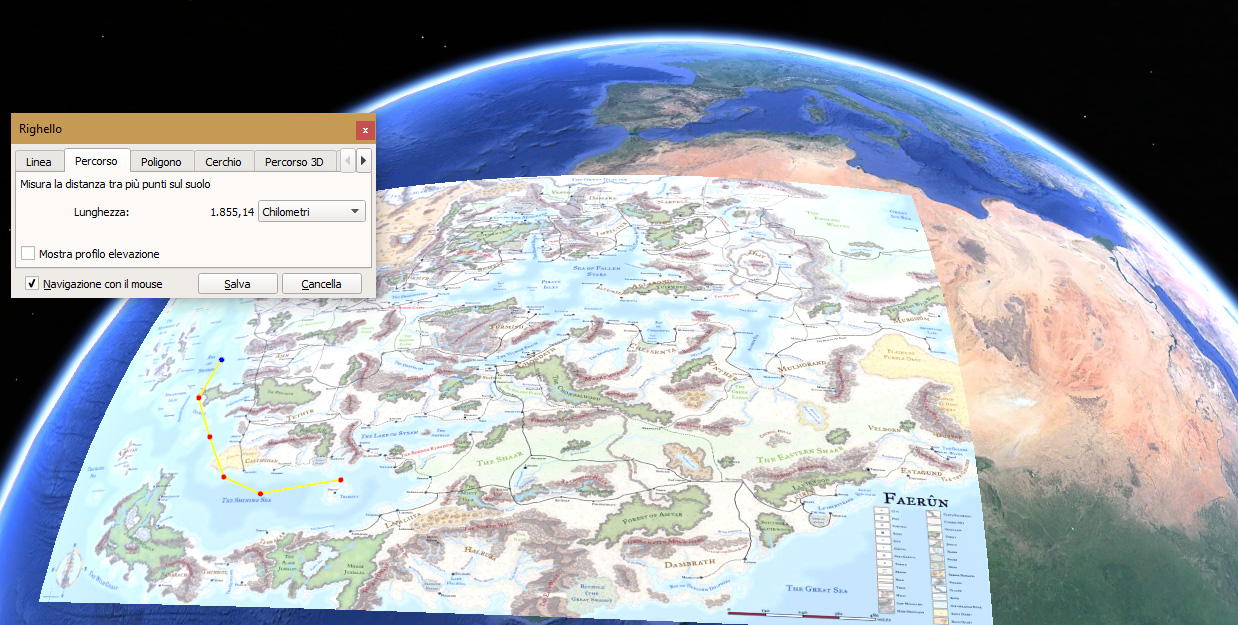Switch to the Cerchio tab
The width and height of the screenshot is (1238, 625).
click(x=224, y=162)
